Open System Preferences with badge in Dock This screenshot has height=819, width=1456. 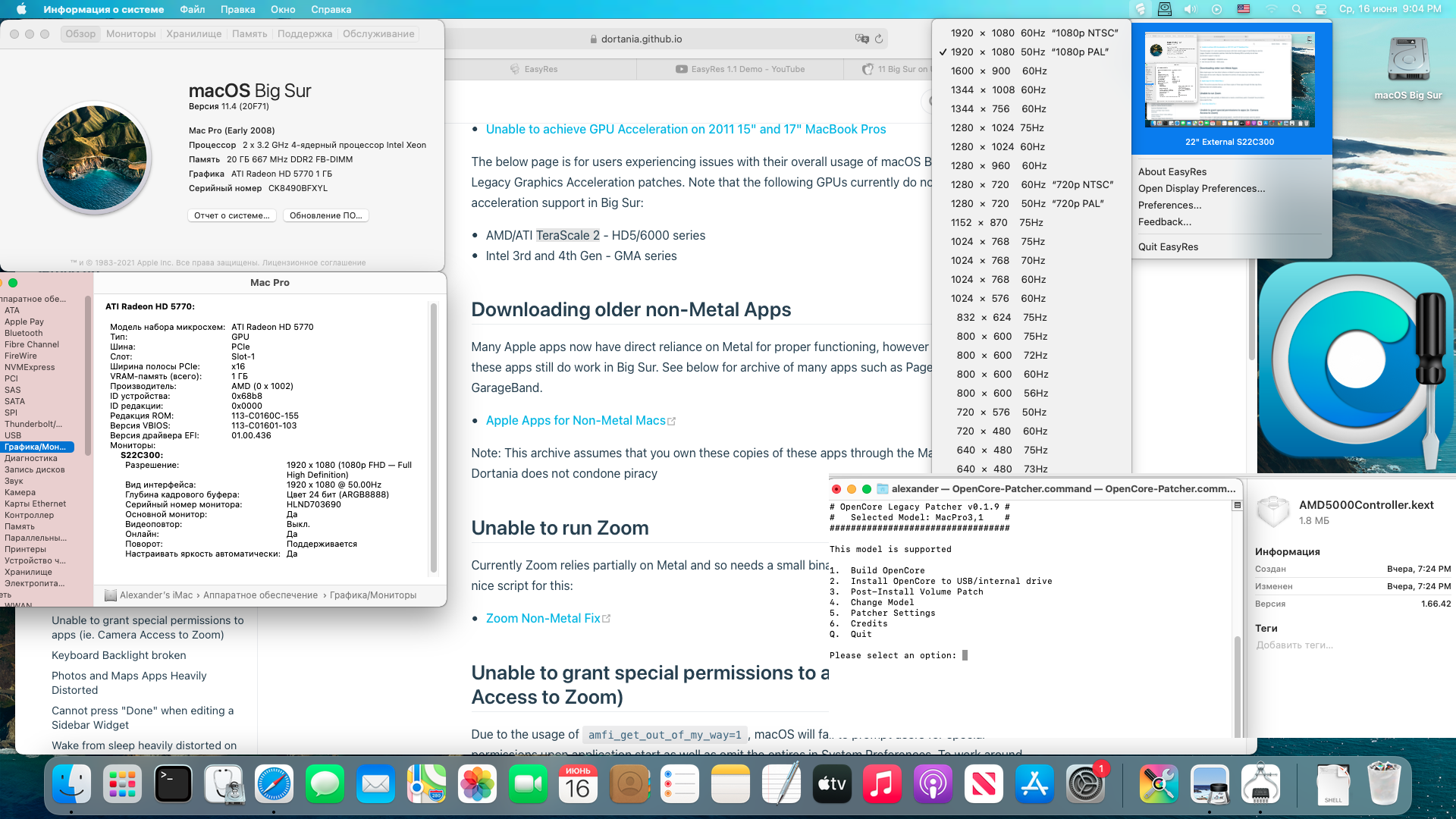click(x=1087, y=785)
